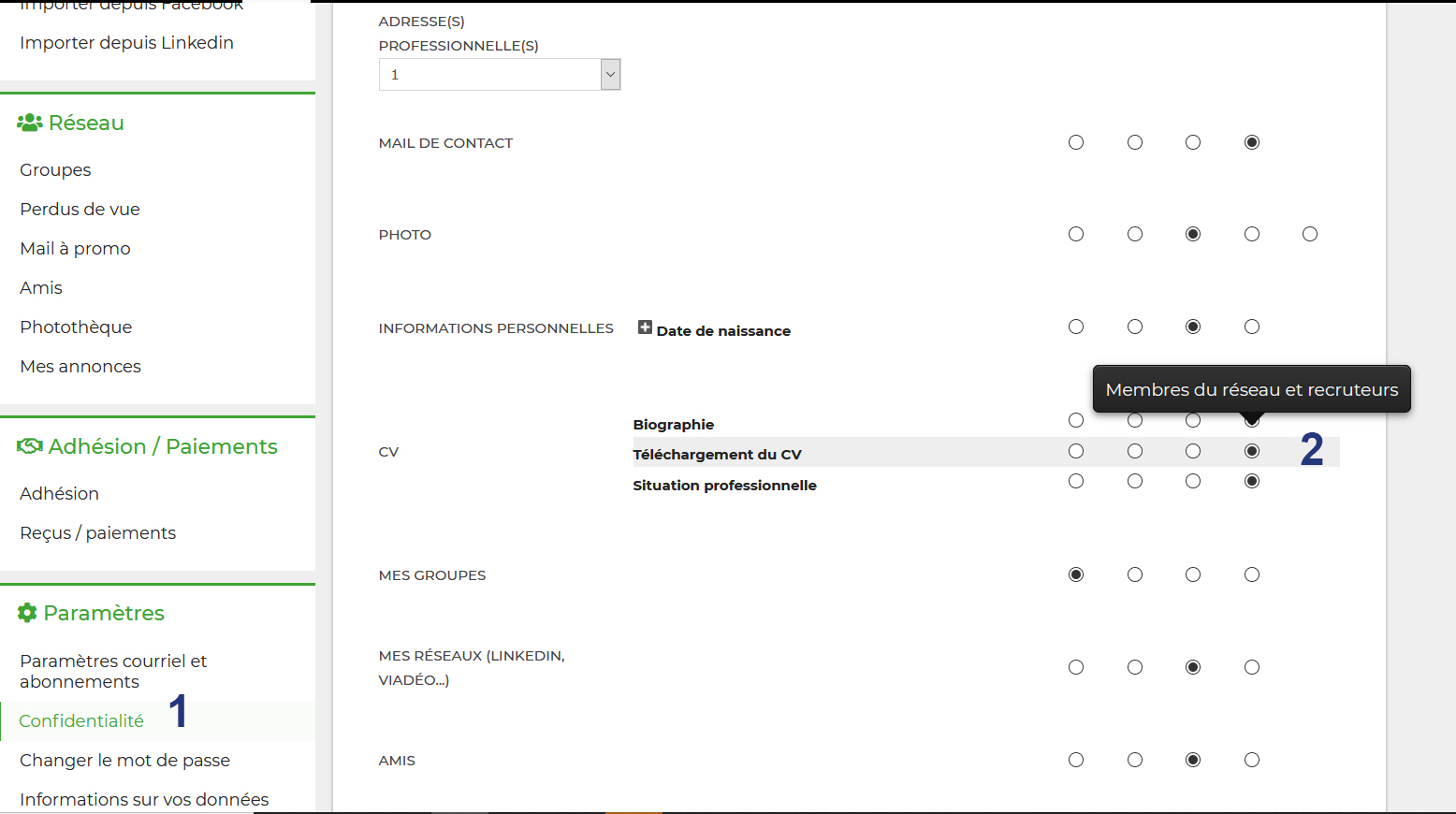Click the dropdown arrow next to value 1
Viewport: 1456px width, 814px height.
point(610,75)
